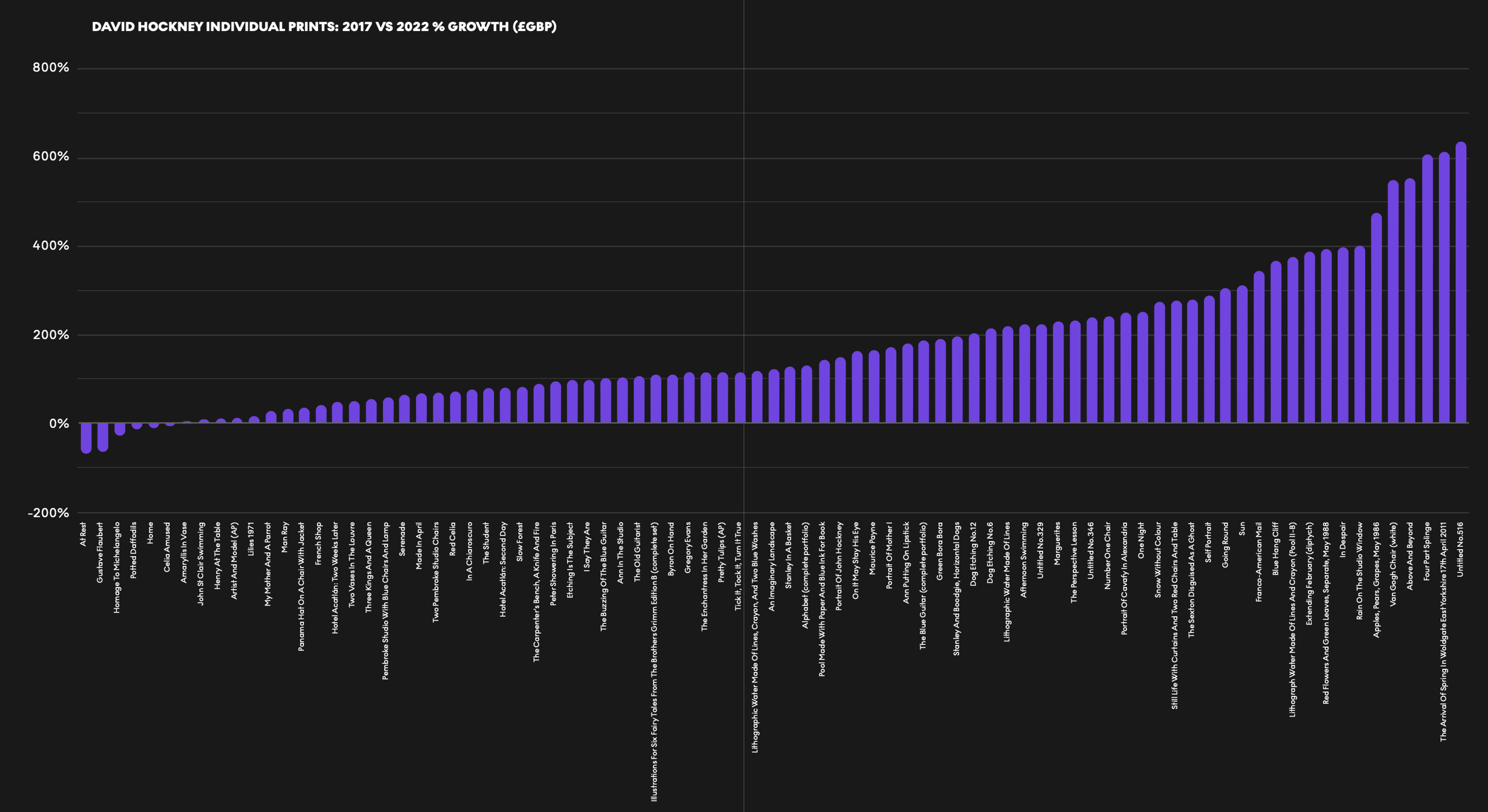Click the I Say They Are label
Screen dimensions: 1488x812
587,547
